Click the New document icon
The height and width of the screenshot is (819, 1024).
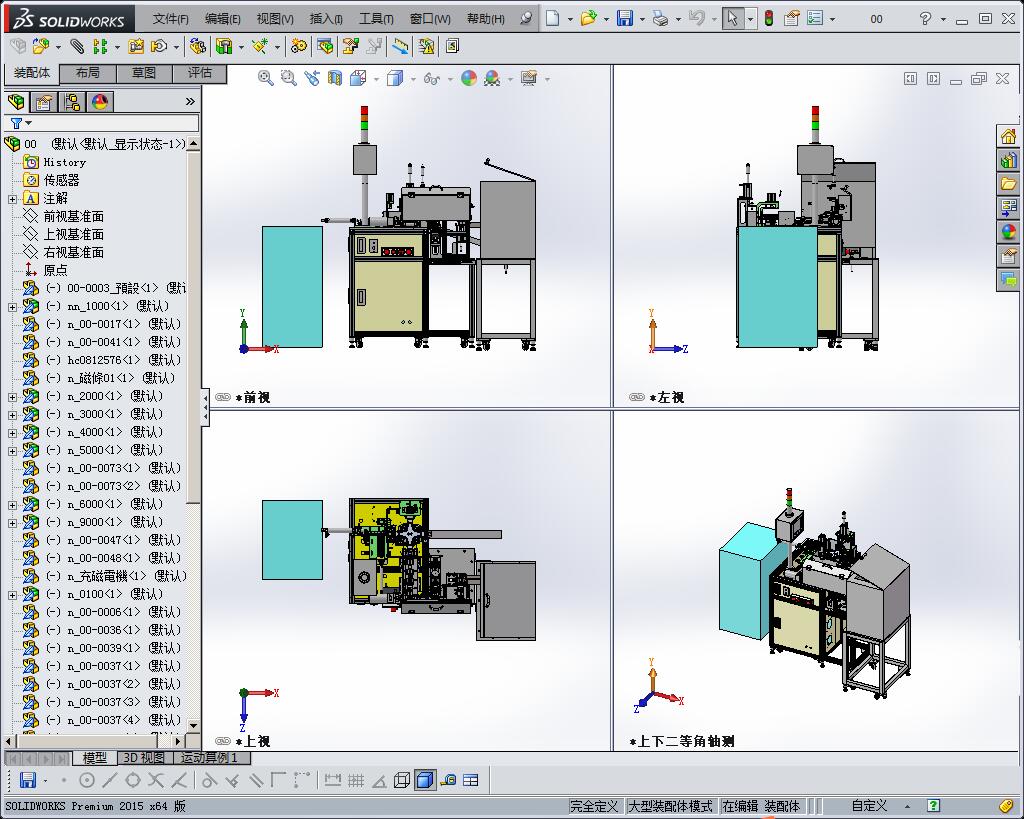tap(552, 18)
